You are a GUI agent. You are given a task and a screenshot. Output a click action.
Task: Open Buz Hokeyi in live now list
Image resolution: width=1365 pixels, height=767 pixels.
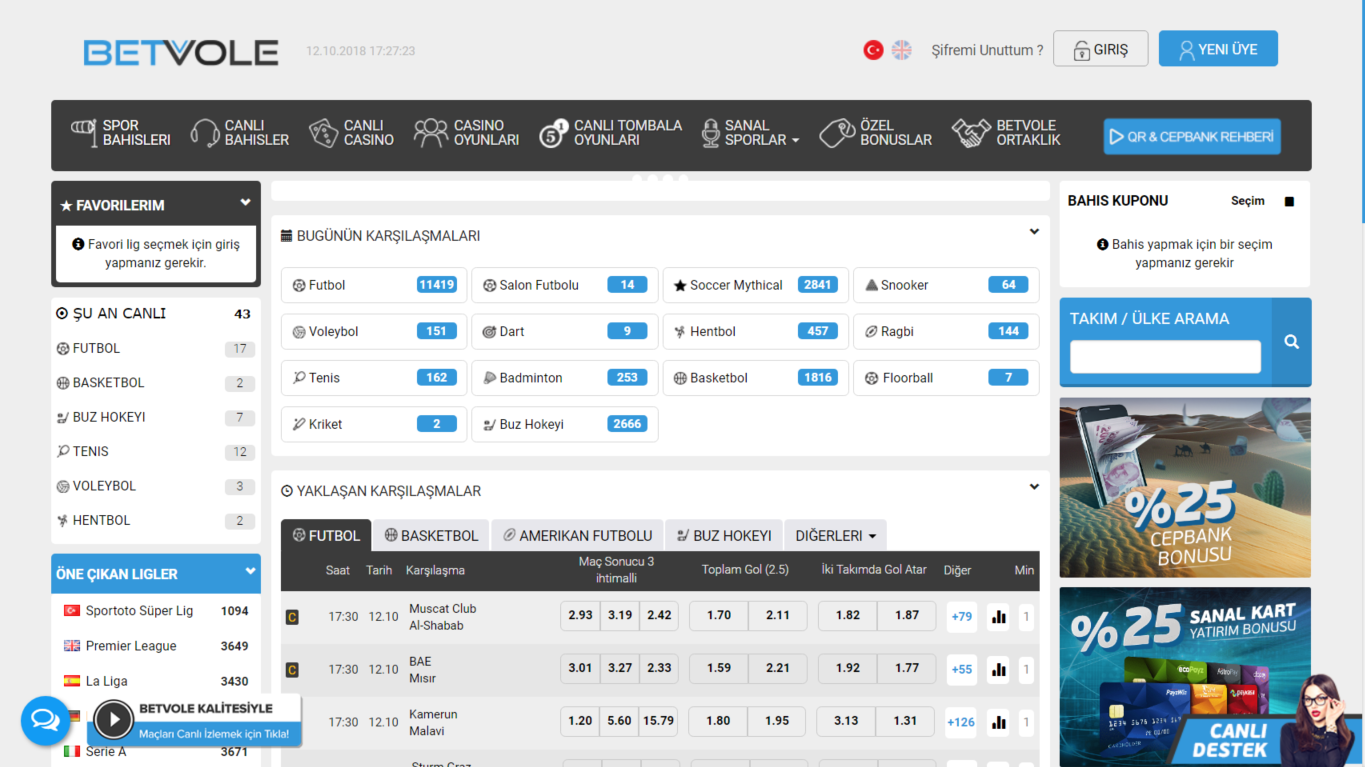tap(156, 417)
